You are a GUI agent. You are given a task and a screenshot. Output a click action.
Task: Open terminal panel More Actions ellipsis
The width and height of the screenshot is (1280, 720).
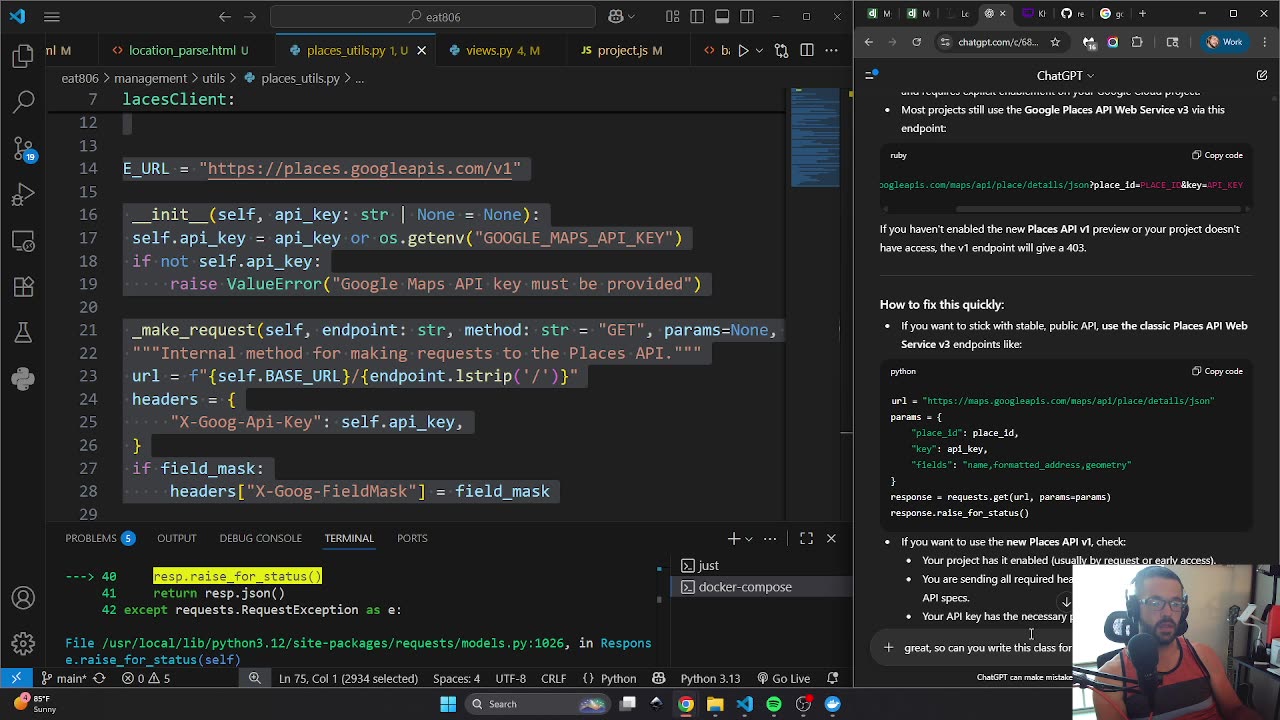[770, 539]
